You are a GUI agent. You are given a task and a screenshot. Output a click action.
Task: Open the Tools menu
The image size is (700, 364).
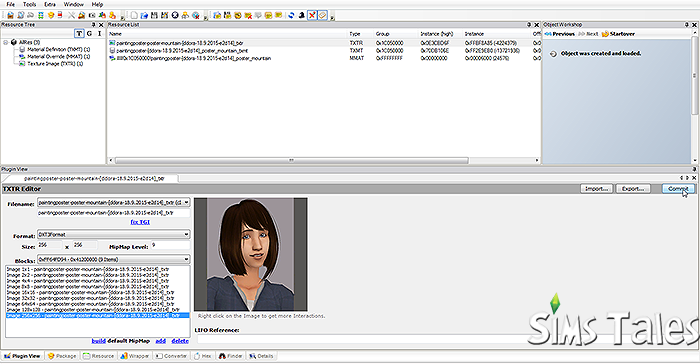(x=29, y=4)
